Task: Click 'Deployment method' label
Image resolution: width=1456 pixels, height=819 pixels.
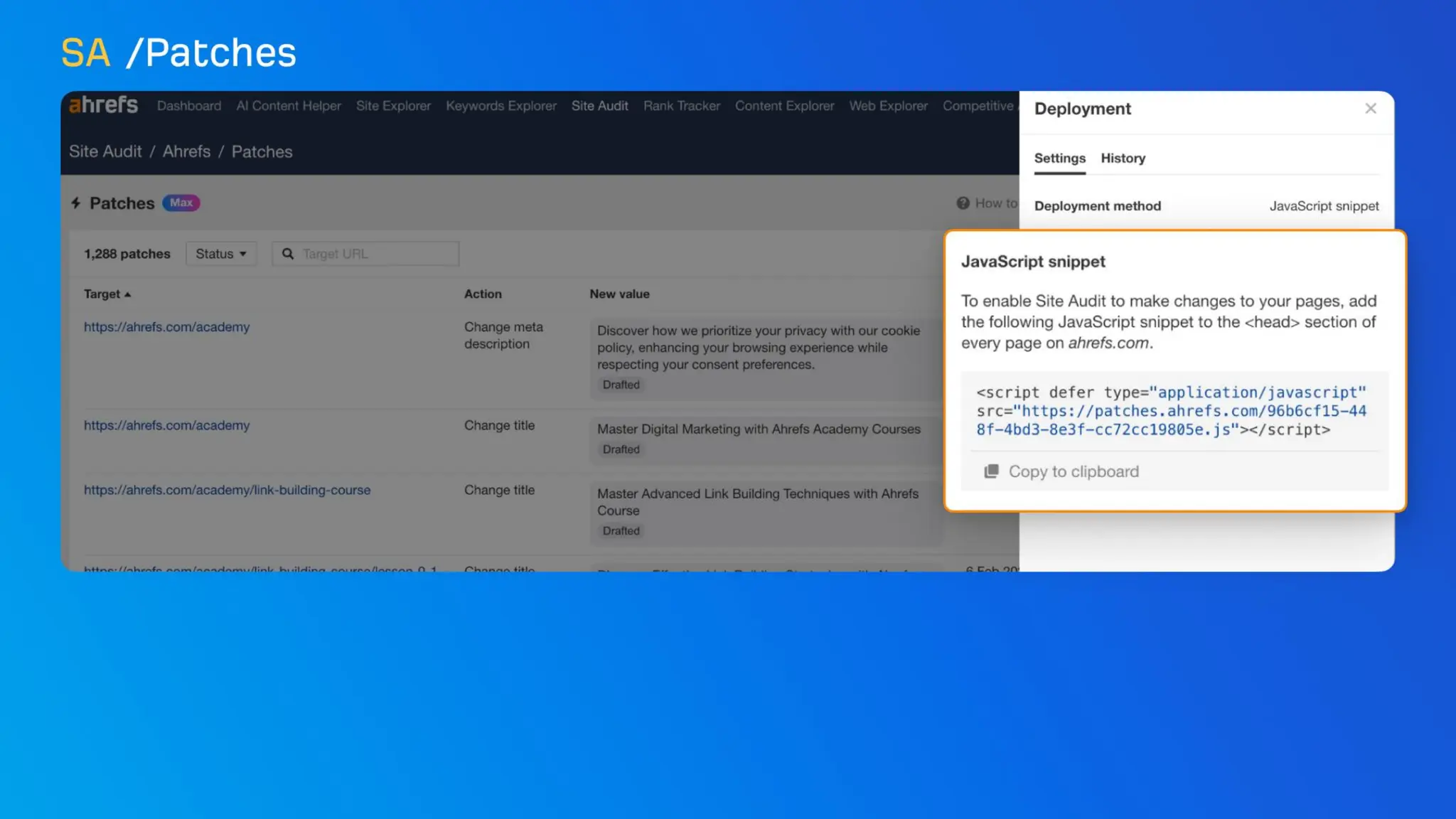Action: pyautogui.click(x=1097, y=206)
